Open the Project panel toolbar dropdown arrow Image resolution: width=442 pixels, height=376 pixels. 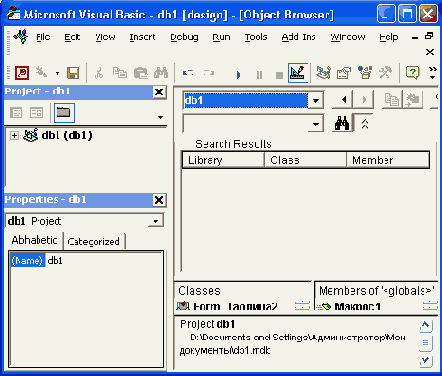160,117
